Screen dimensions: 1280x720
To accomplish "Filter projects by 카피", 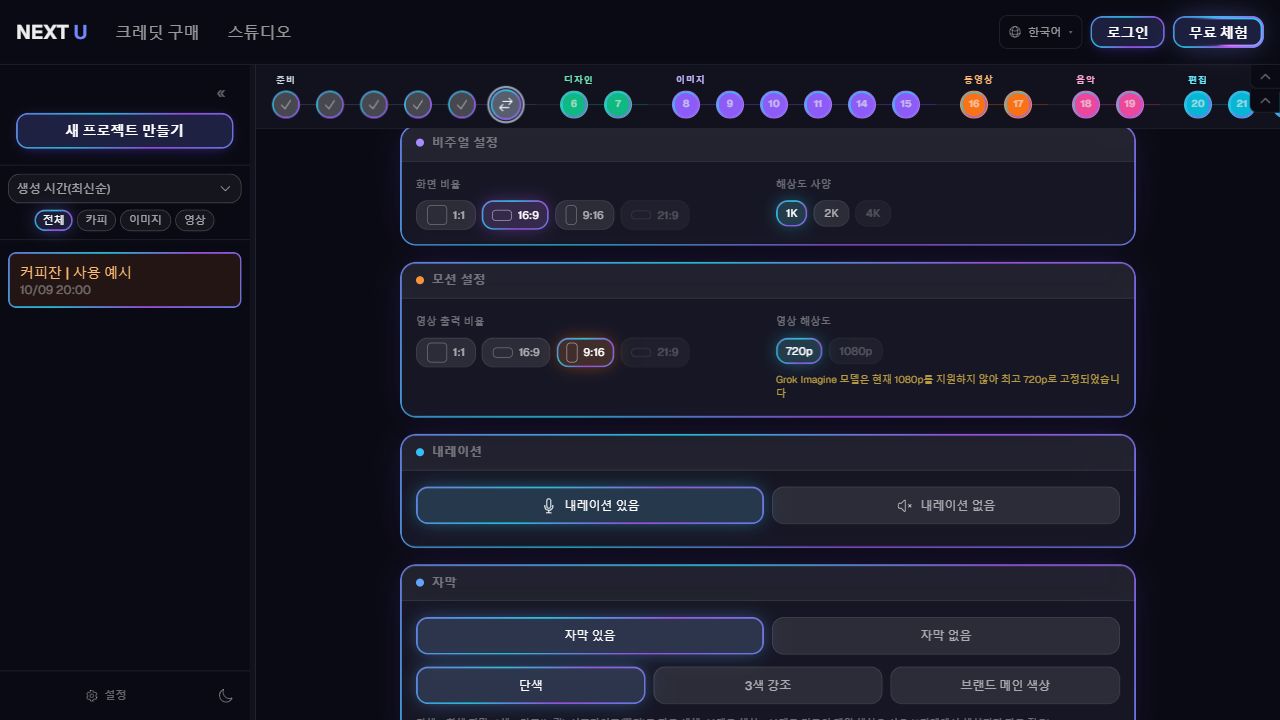I will click(96, 220).
